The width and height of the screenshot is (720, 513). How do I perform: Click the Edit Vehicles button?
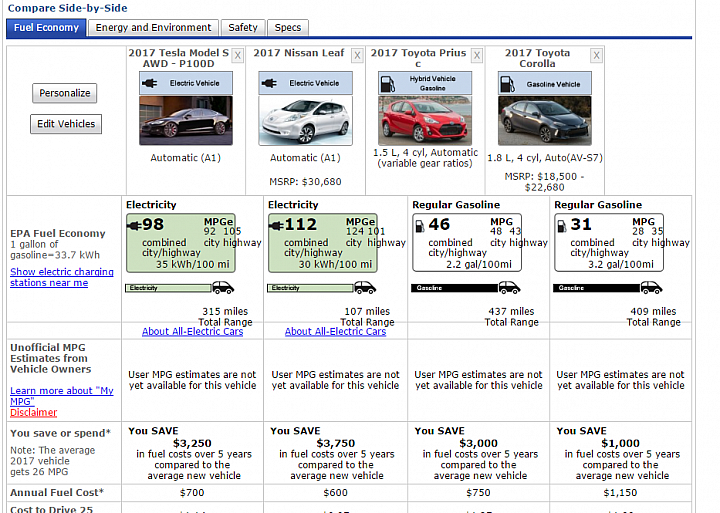[66, 124]
